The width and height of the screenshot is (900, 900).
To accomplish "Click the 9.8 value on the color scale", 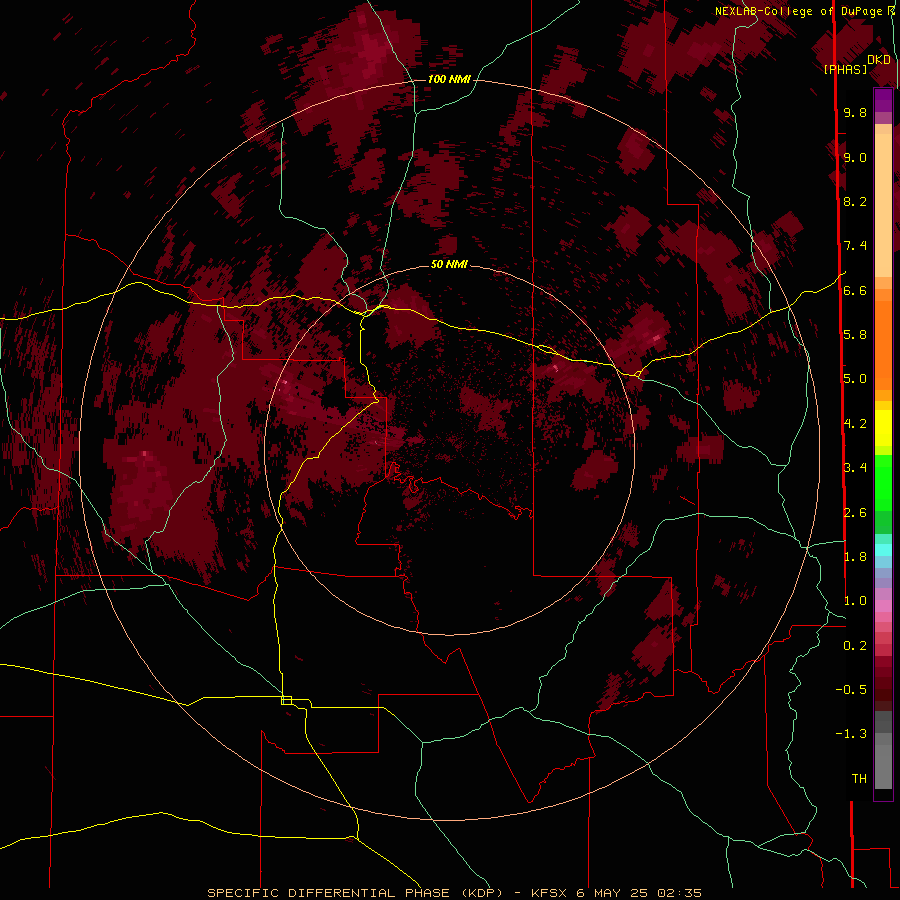I will (855, 113).
